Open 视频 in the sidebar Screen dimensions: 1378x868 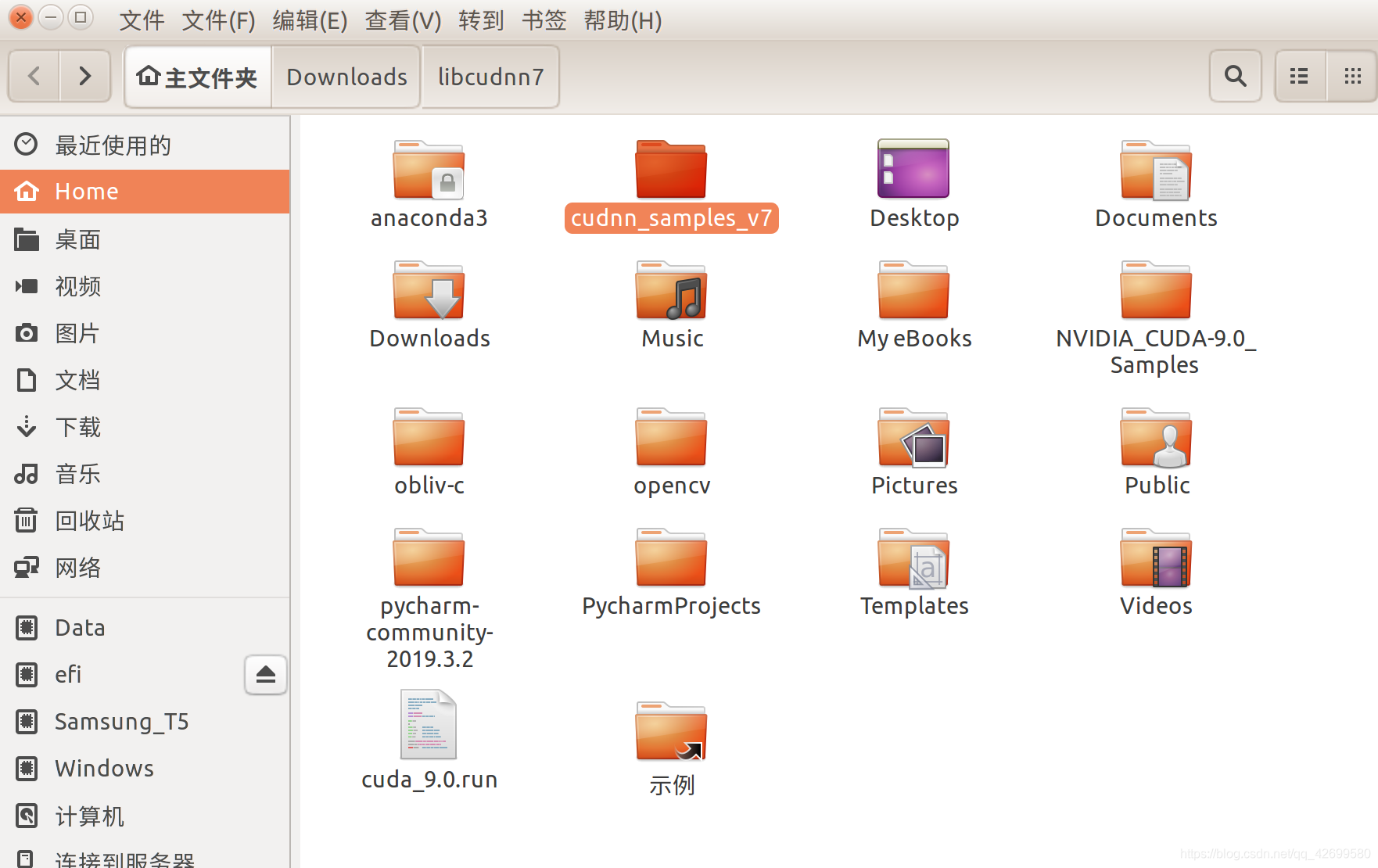145,286
